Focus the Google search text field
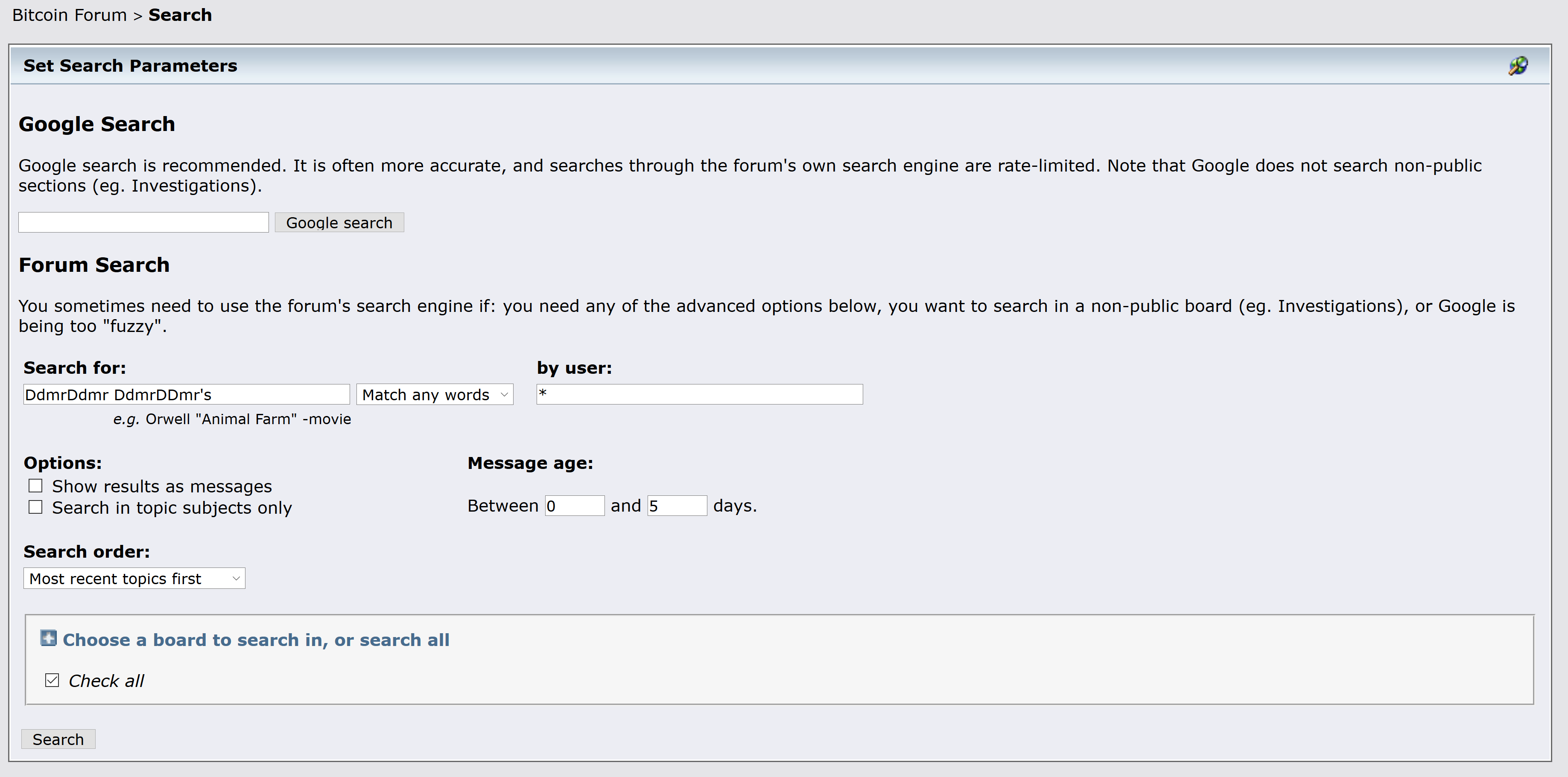 pos(143,222)
